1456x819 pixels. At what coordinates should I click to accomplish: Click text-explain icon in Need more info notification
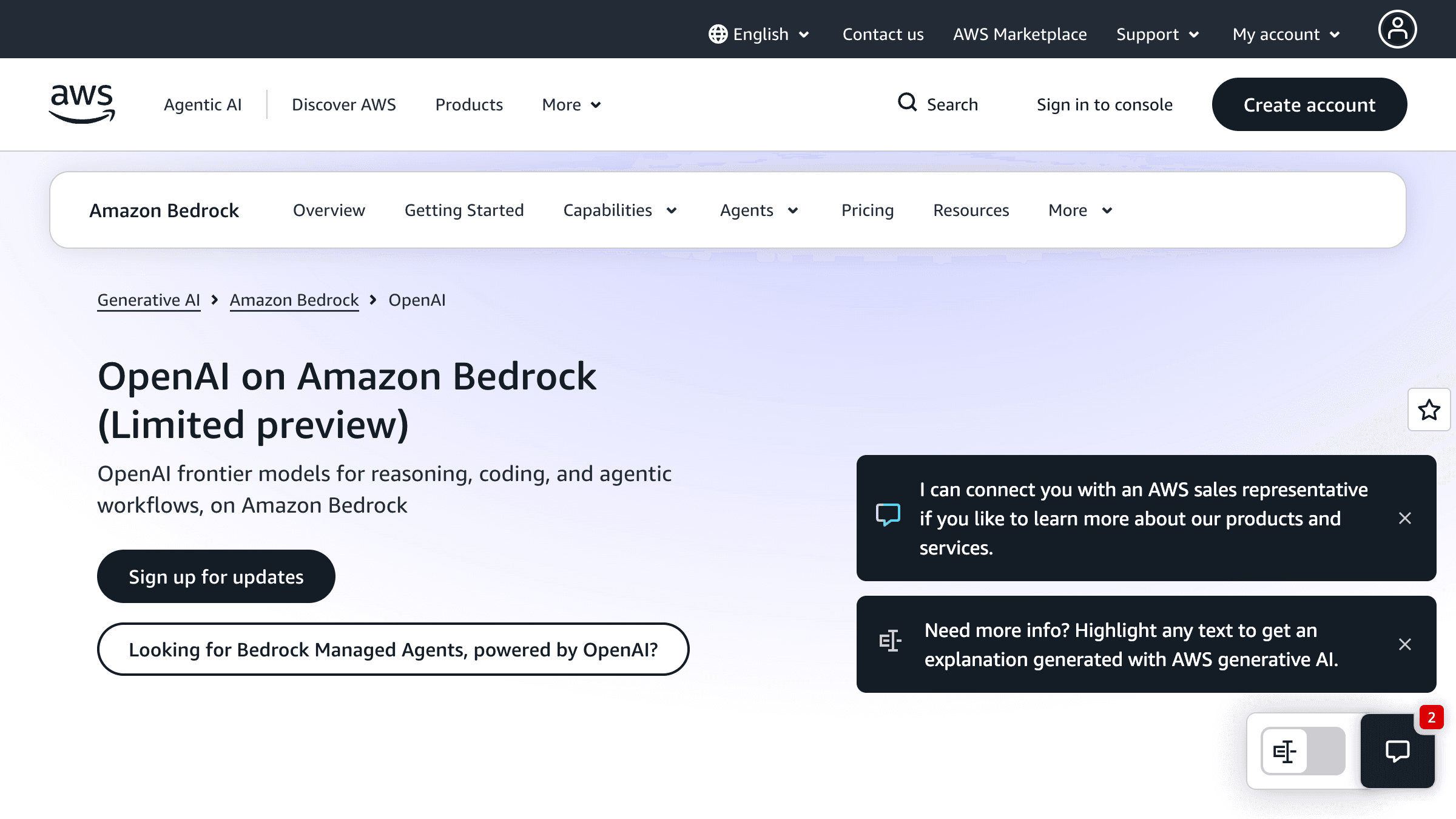pos(890,641)
